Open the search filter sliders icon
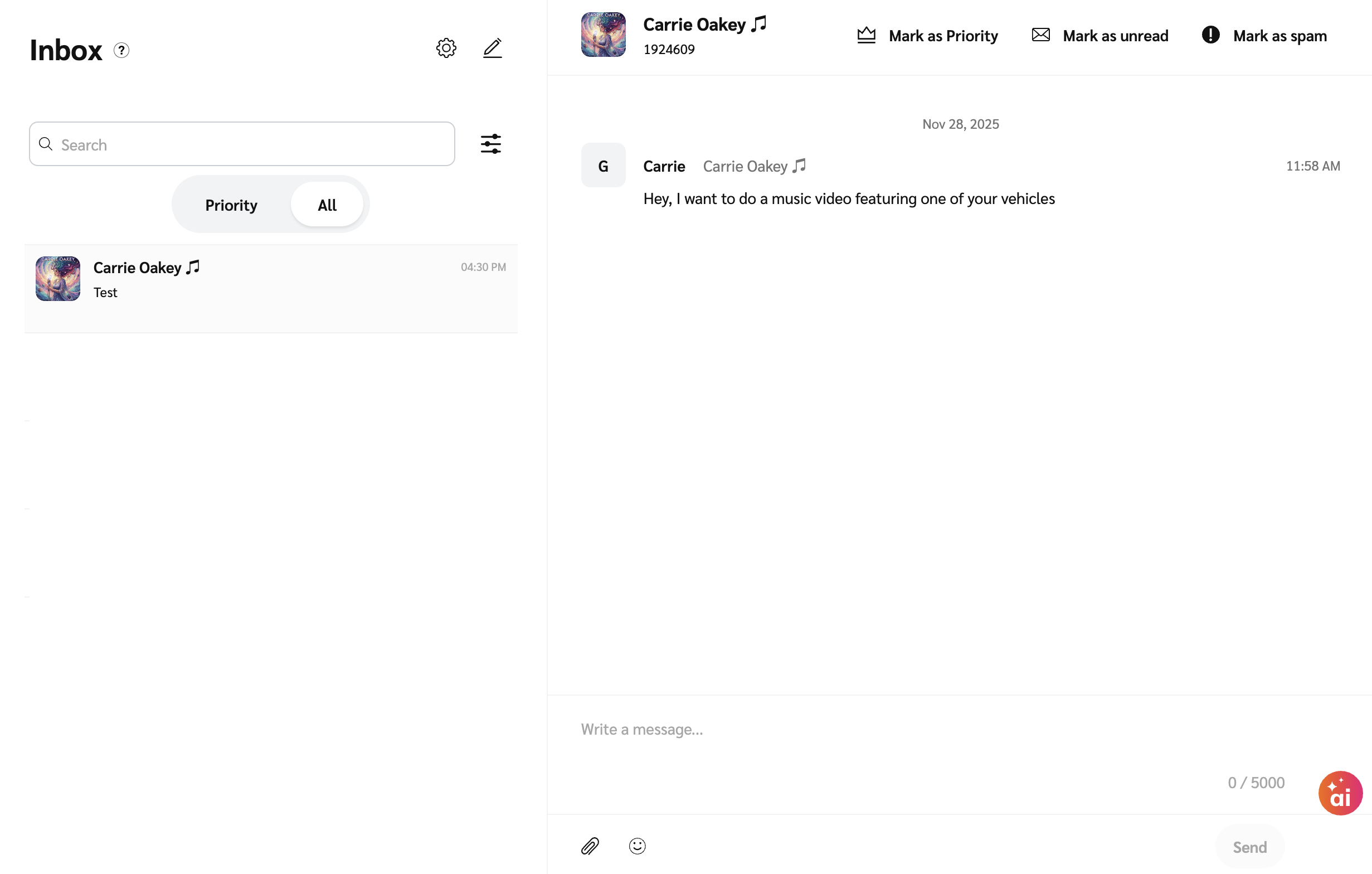This screenshot has width=1372, height=874. tap(490, 144)
